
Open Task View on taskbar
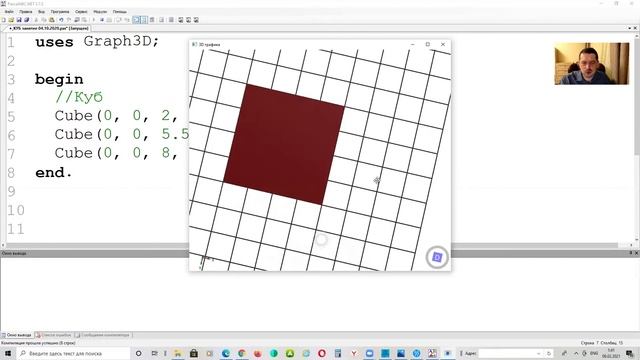(x=154, y=353)
